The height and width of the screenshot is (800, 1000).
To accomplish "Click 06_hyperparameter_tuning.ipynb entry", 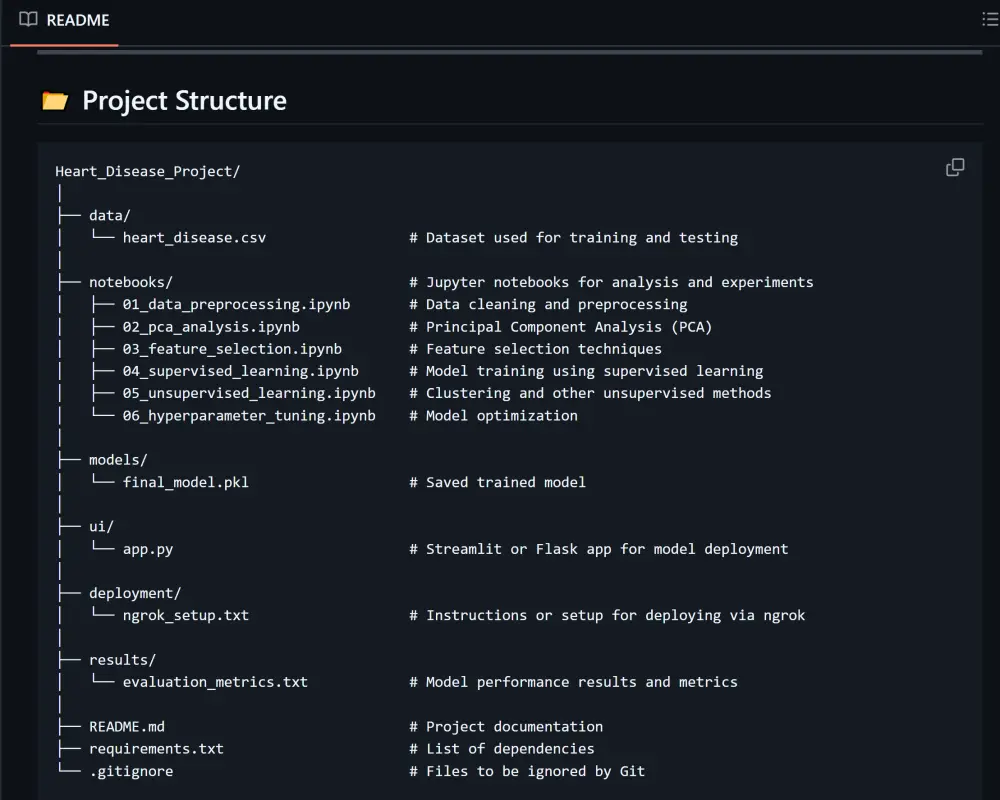I will pyautogui.click(x=249, y=416).
